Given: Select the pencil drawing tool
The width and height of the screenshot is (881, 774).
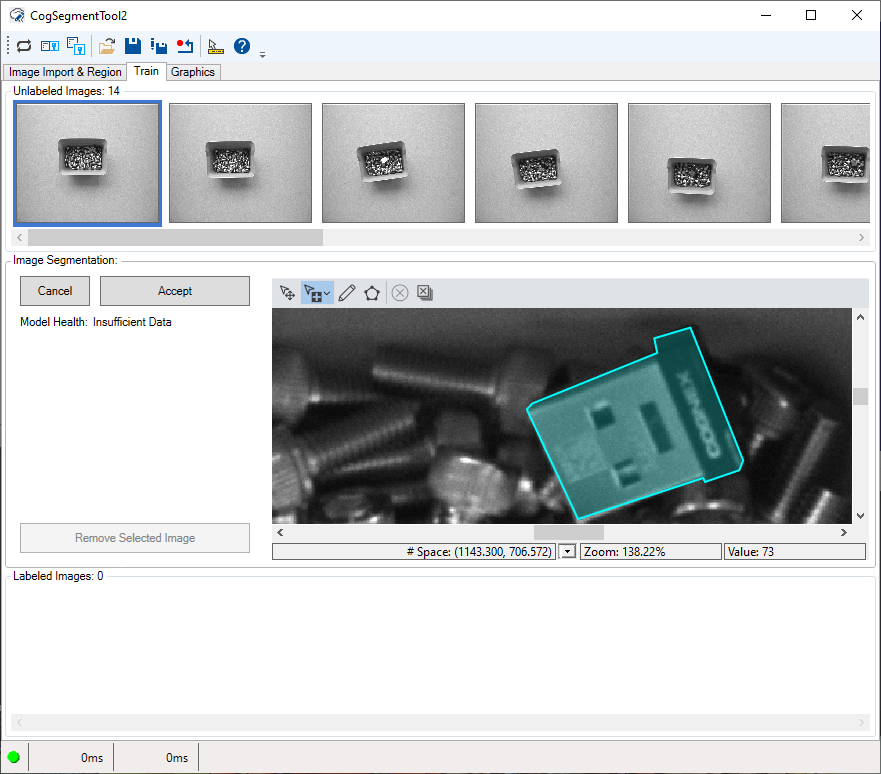Looking at the screenshot, I should click(x=347, y=292).
